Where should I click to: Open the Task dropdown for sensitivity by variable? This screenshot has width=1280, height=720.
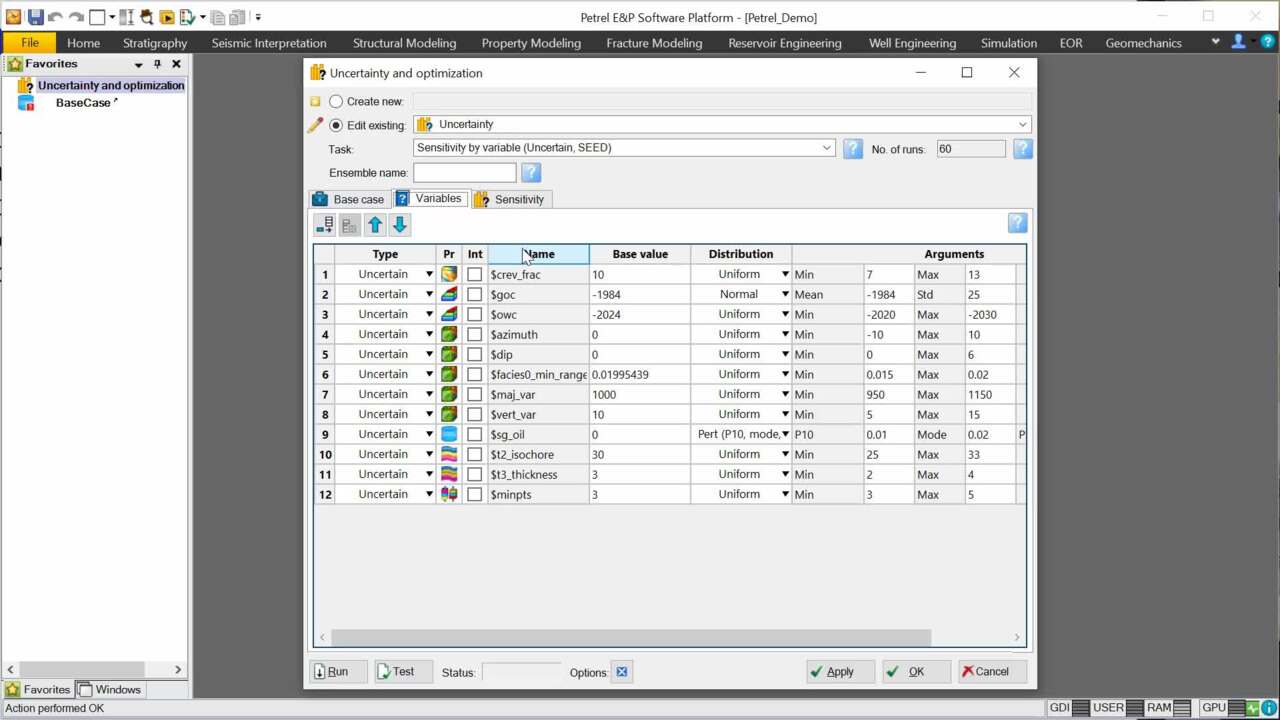click(827, 148)
